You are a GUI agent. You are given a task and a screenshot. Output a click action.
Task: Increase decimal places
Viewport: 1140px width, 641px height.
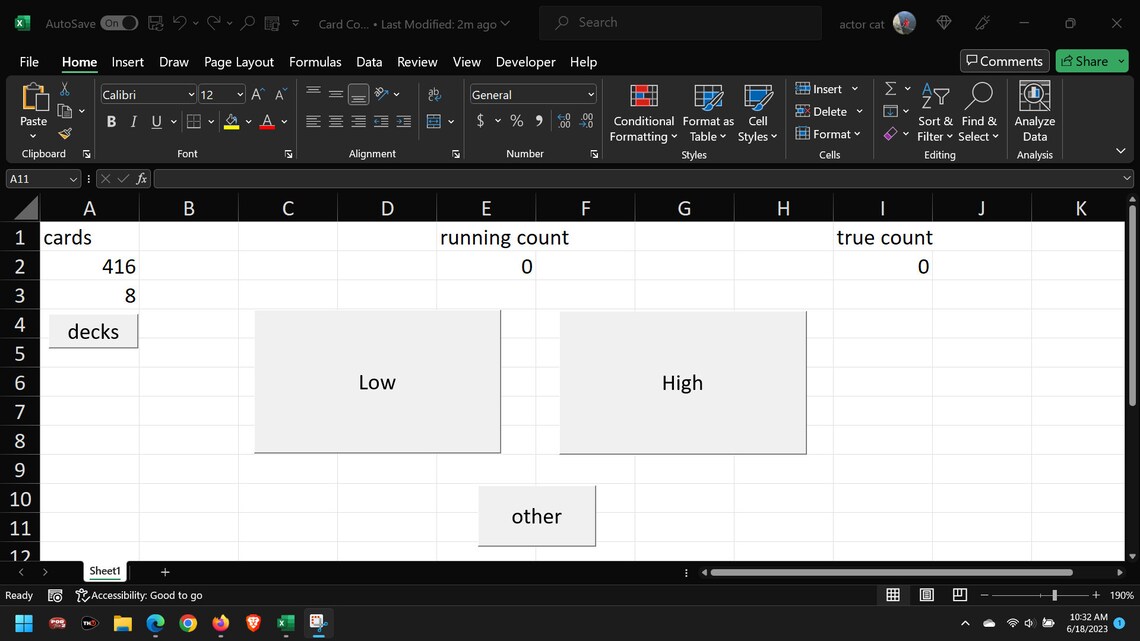coord(561,121)
